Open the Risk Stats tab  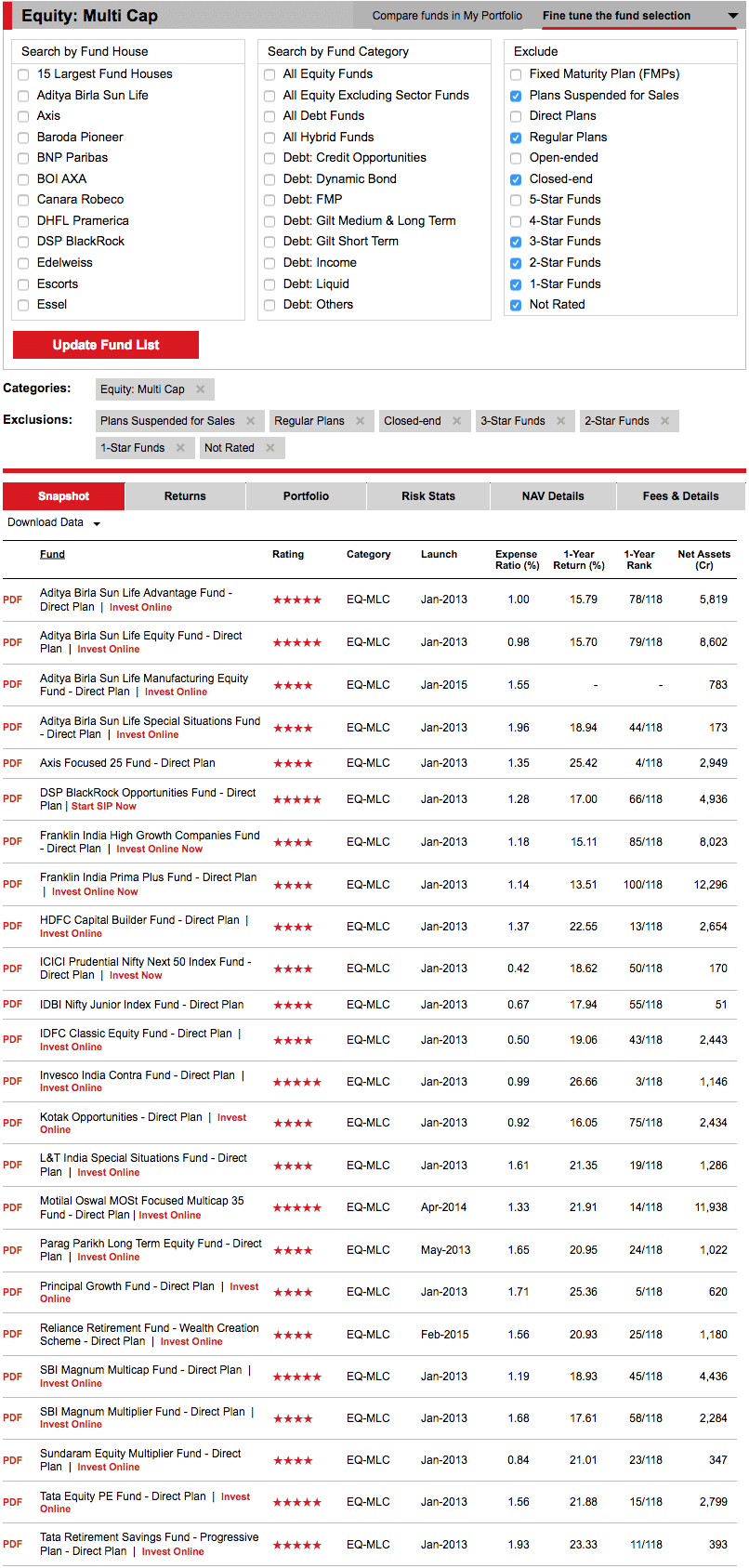(x=428, y=496)
